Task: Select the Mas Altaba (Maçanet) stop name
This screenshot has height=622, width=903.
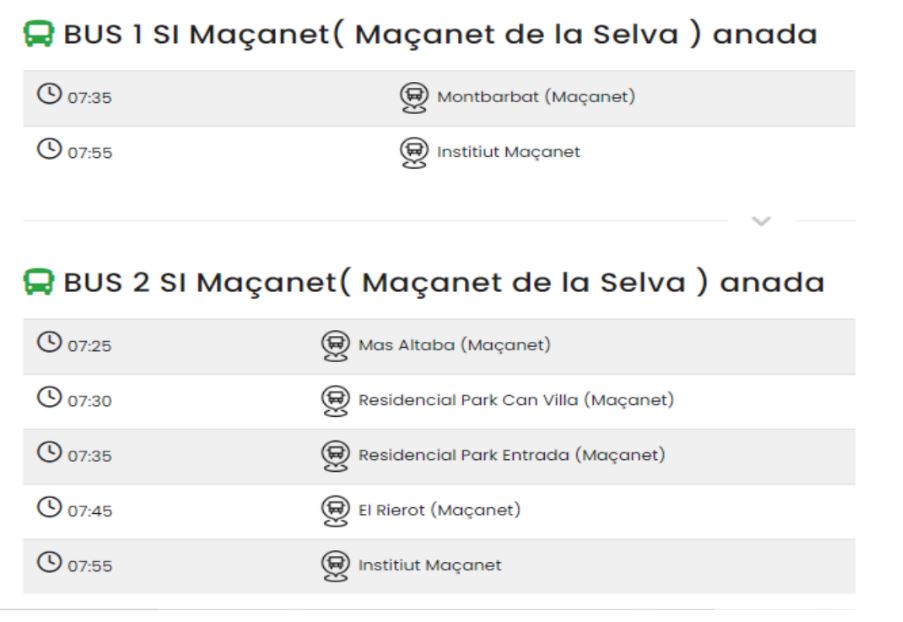Action: [455, 346]
